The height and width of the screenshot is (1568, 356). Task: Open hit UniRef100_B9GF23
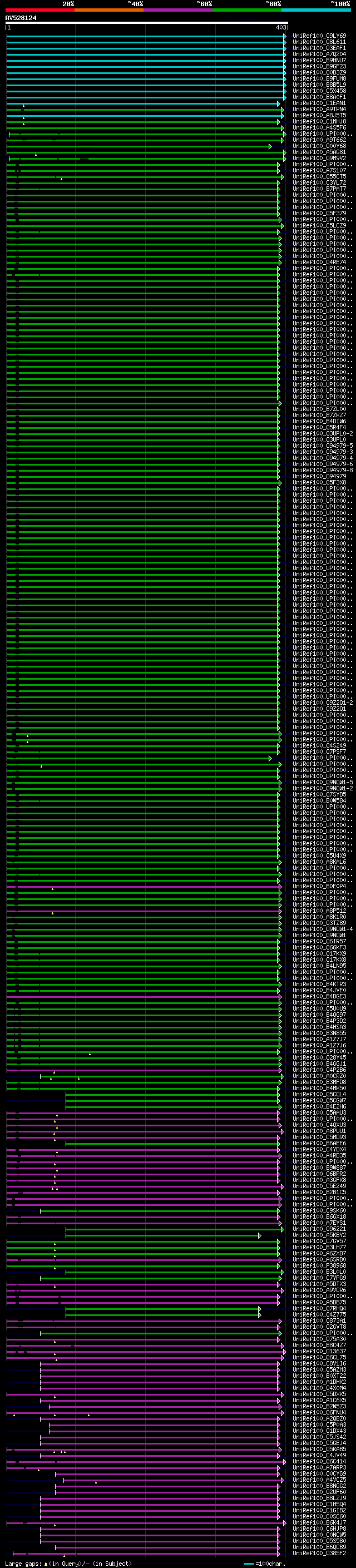[319, 66]
